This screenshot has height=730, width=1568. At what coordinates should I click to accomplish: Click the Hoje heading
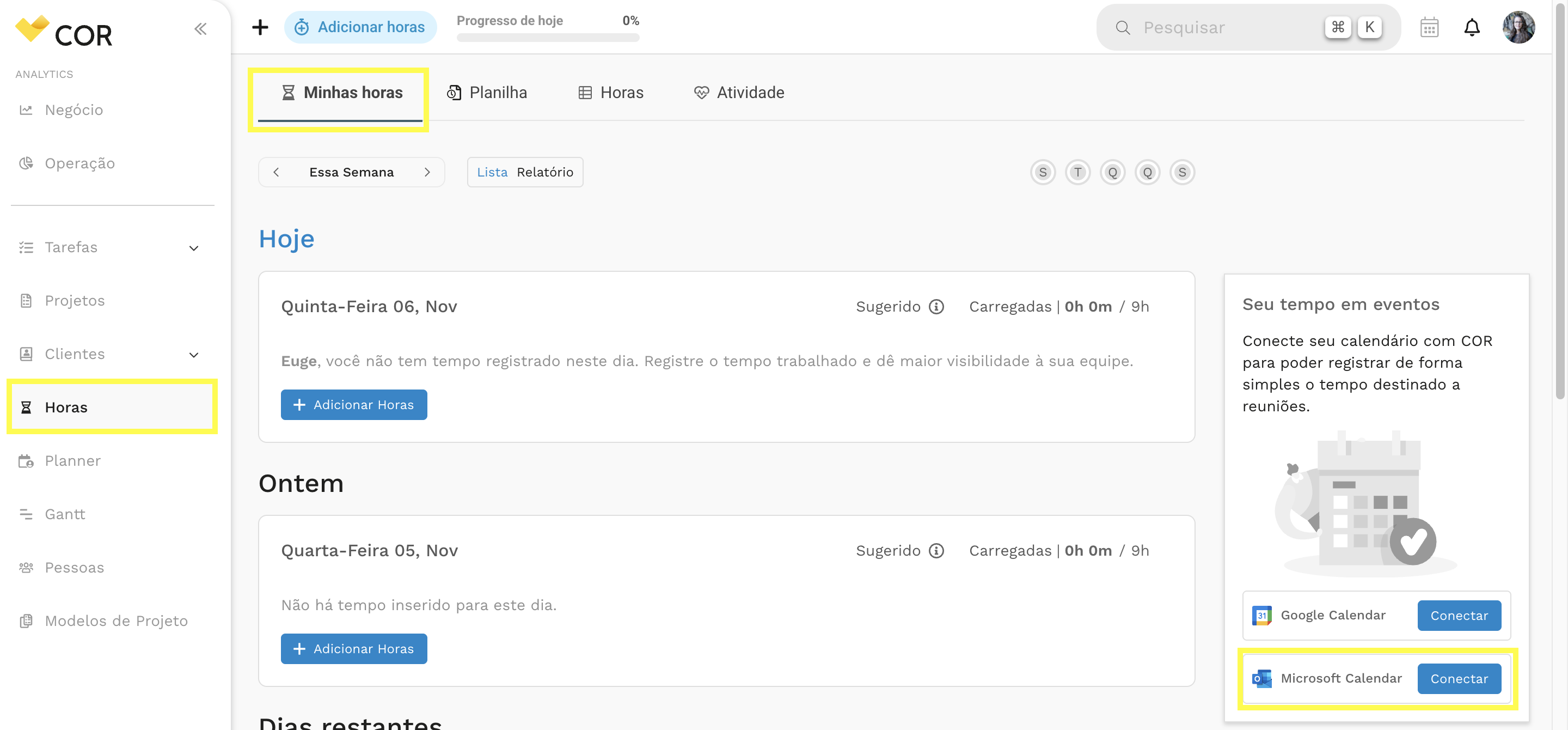(286, 239)
